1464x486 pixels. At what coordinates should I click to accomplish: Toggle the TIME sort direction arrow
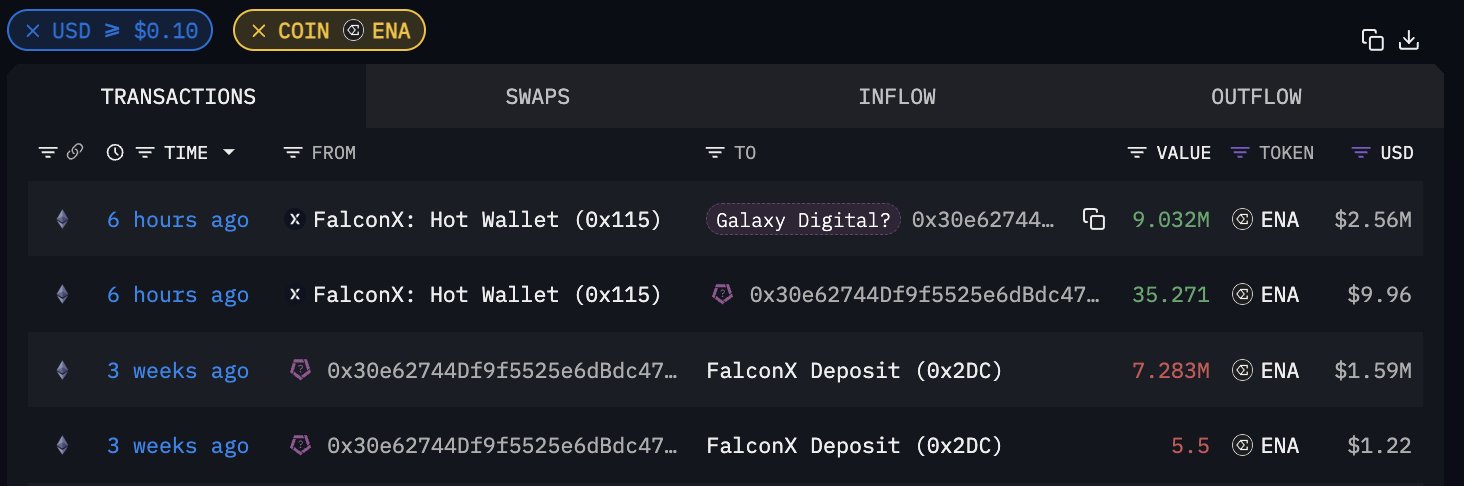pyautogui.click(x=229, y=153)
